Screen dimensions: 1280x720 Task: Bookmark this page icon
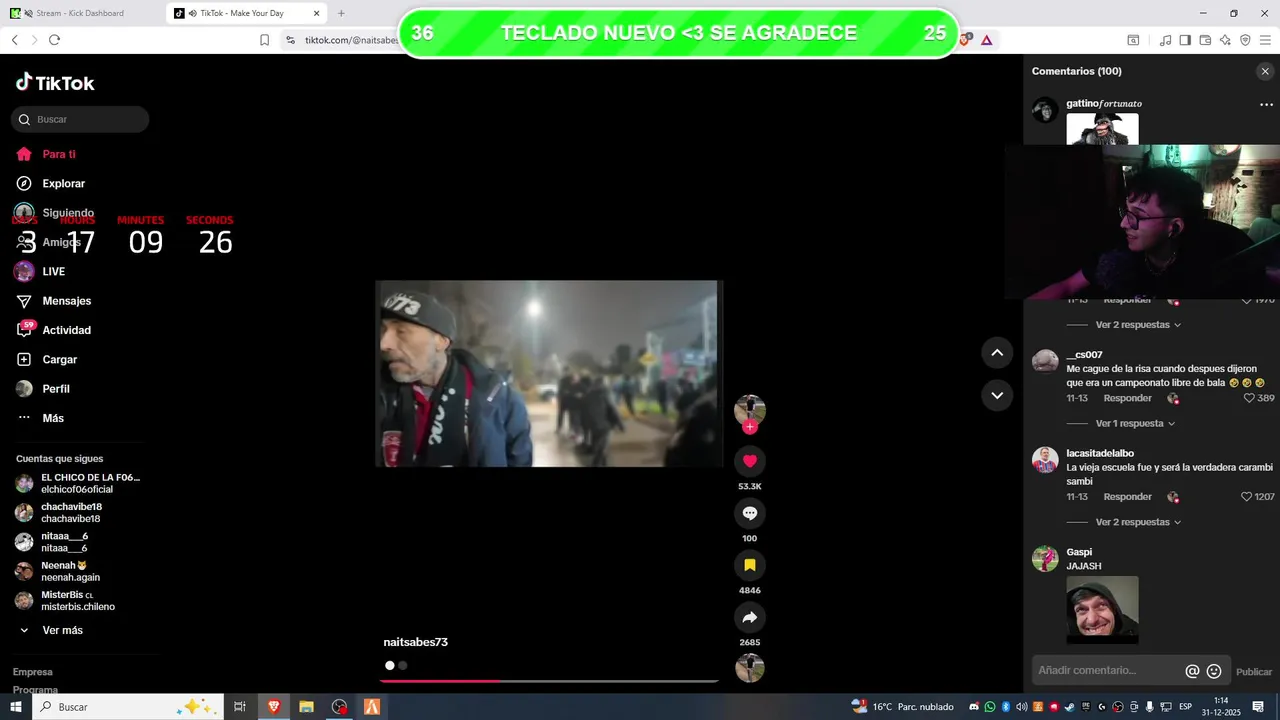pyautogui.click(x=264, y=40)
